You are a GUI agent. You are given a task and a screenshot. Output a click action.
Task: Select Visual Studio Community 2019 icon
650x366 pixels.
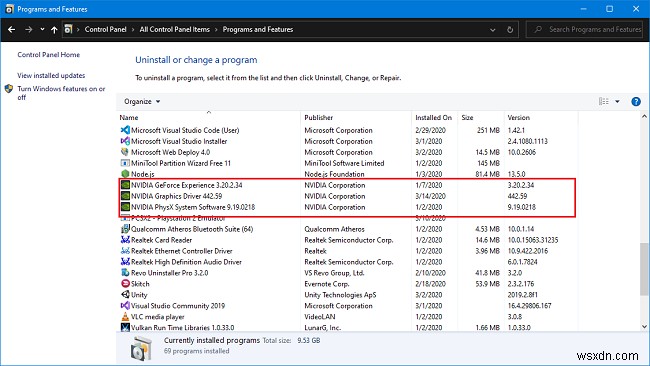(x=125, y=306)
